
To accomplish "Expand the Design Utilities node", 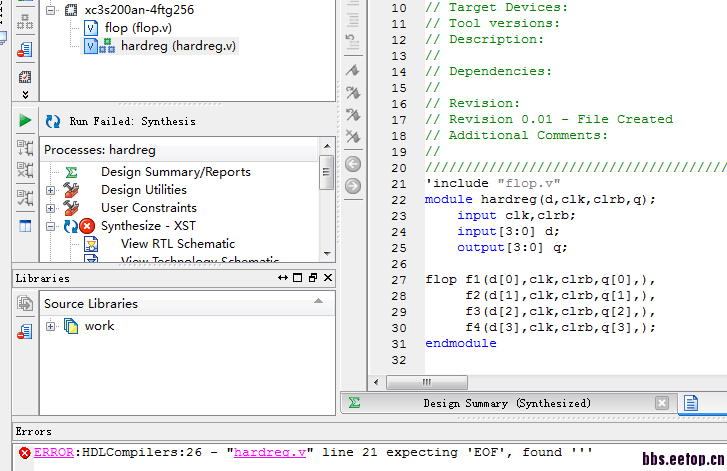I will 51,190.
